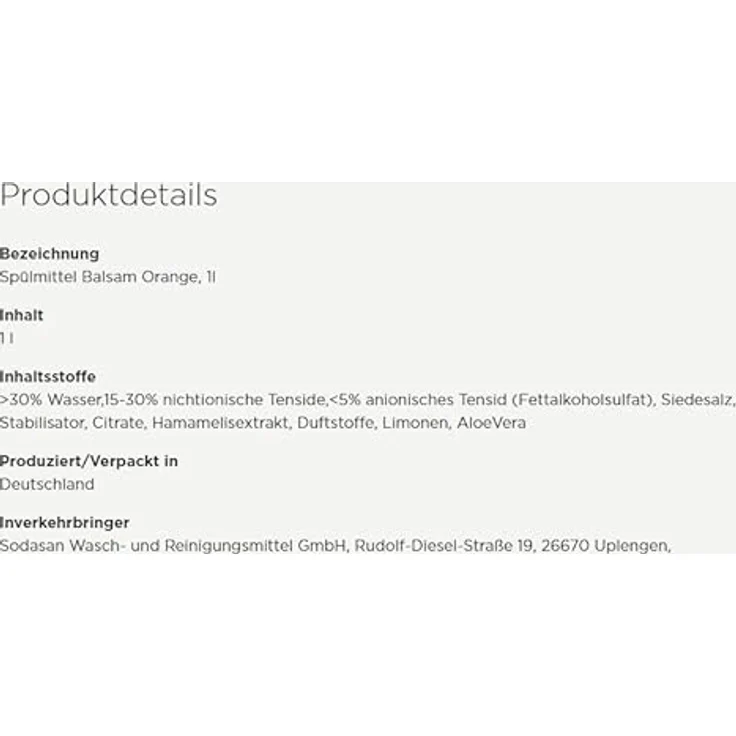Click the Rudolf-Diesel-Straße 19 address
Image resolution: width=736 pixels, height=736 pixels.
click(443, 546)
